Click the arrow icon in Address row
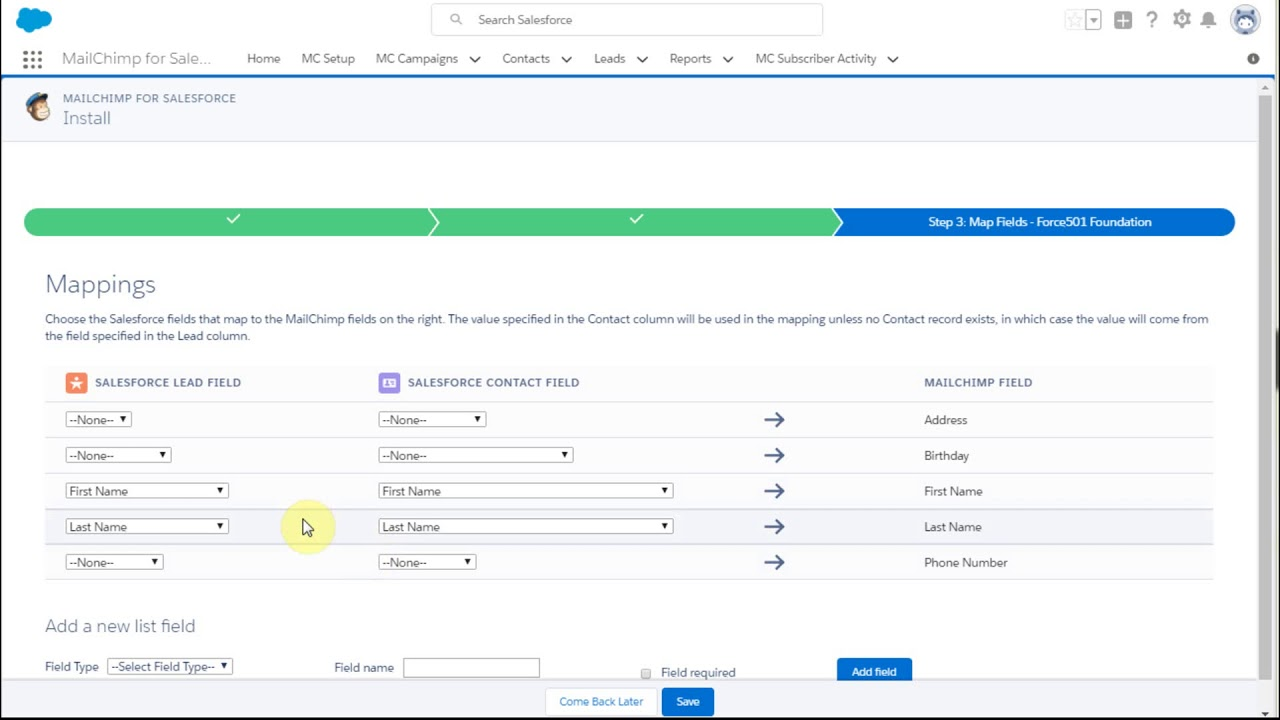 [x=774, y=420]
